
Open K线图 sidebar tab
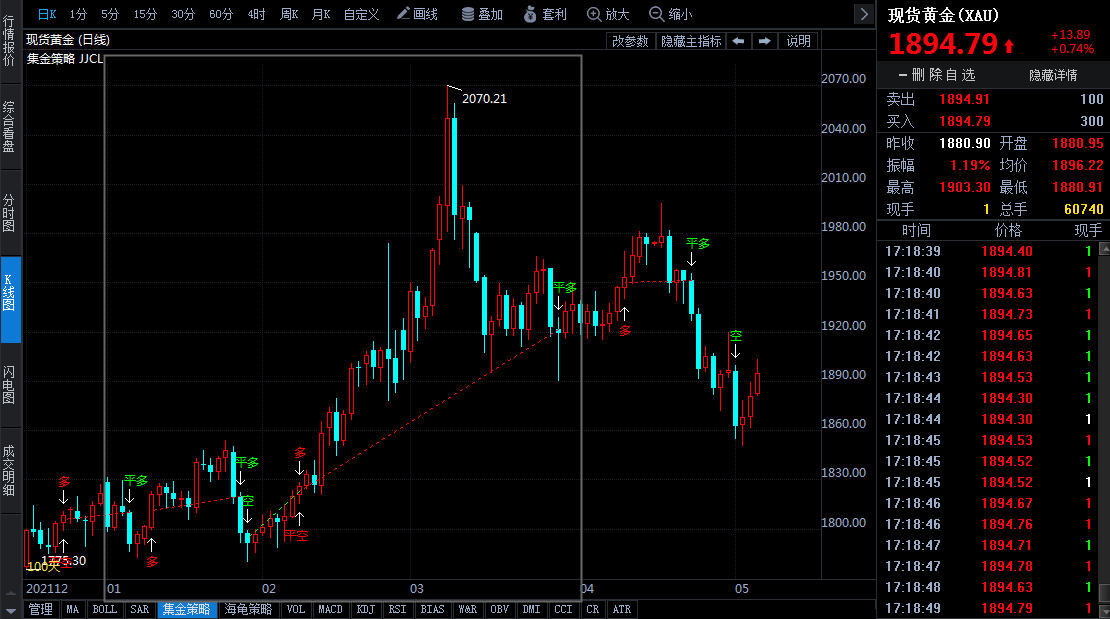click(x=10, y=300)
